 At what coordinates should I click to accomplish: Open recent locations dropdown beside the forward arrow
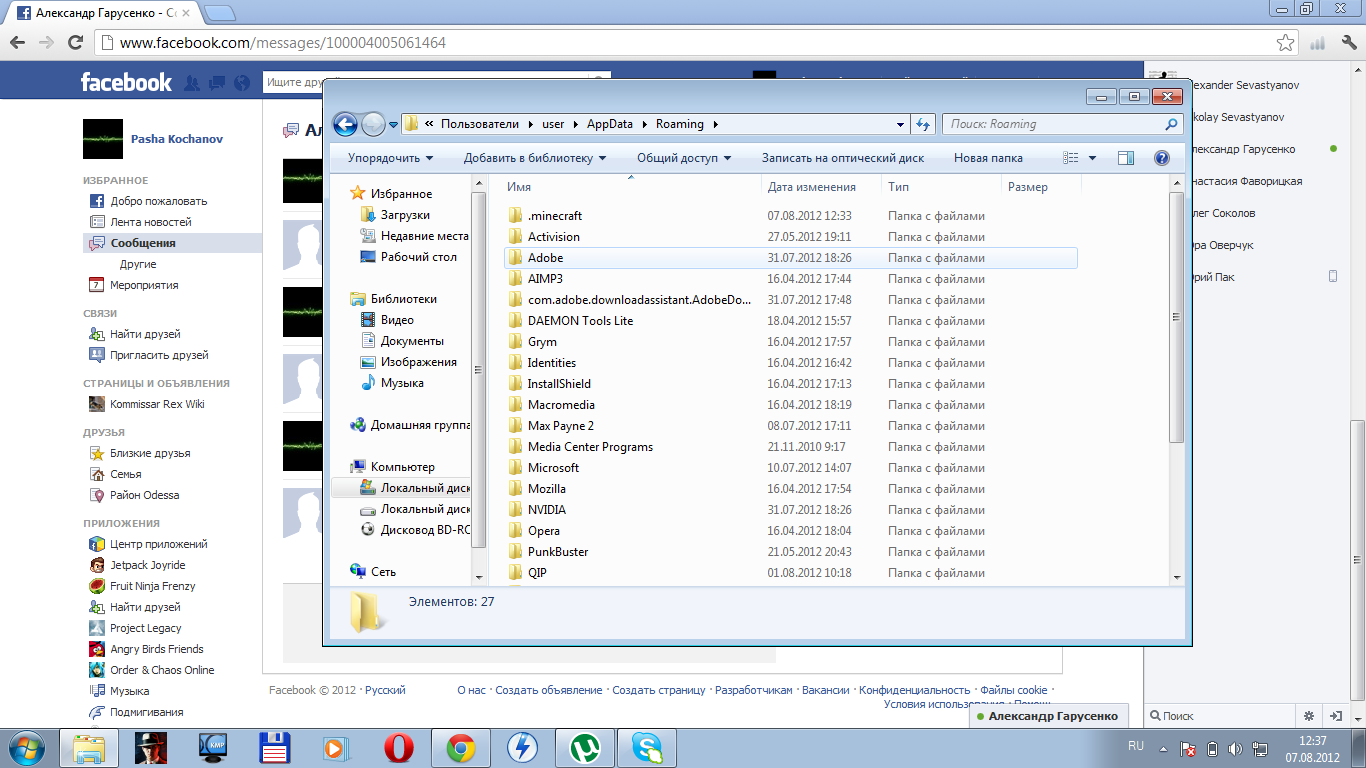point(393,125)
